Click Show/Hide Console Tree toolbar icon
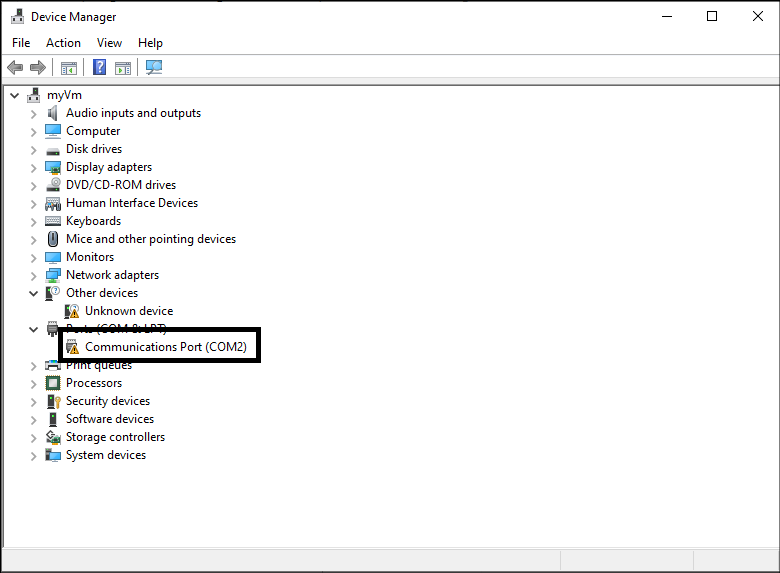This screenshot has height=573, width=780. tap(69, 67)
